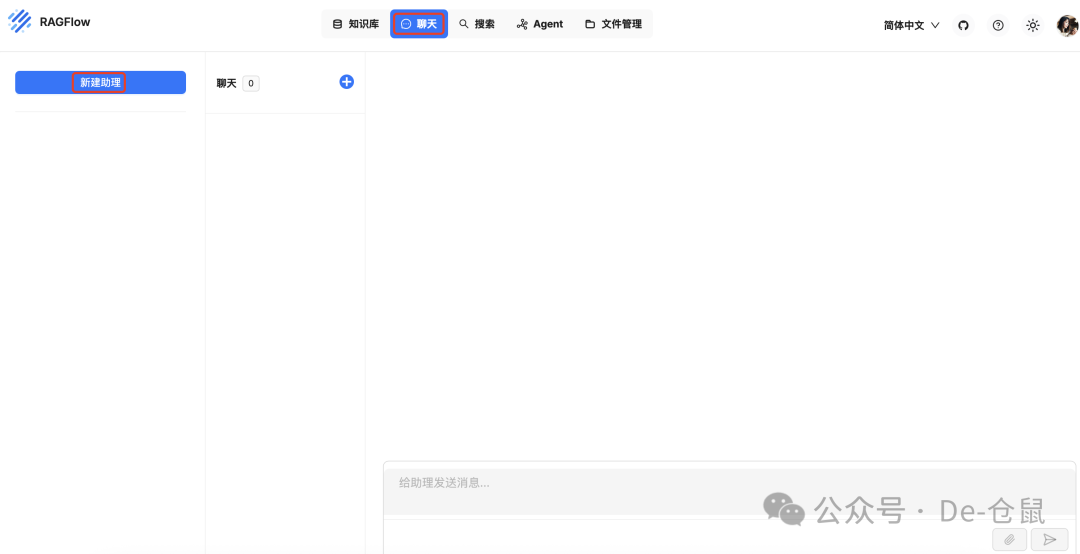Click the 新建助理 button
The width and height of the screenshot is (1080, 554).
pos(101,83)
